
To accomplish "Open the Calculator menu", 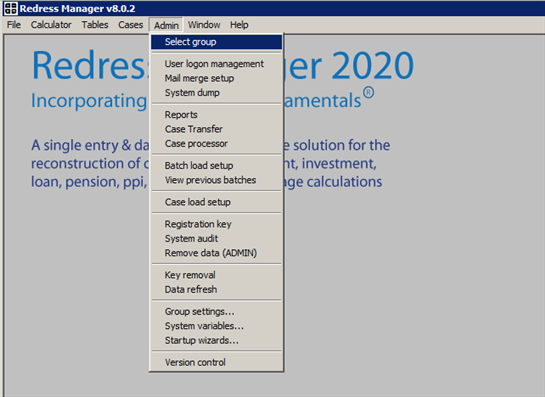I will pyautogui.click(x=51, y=25).
